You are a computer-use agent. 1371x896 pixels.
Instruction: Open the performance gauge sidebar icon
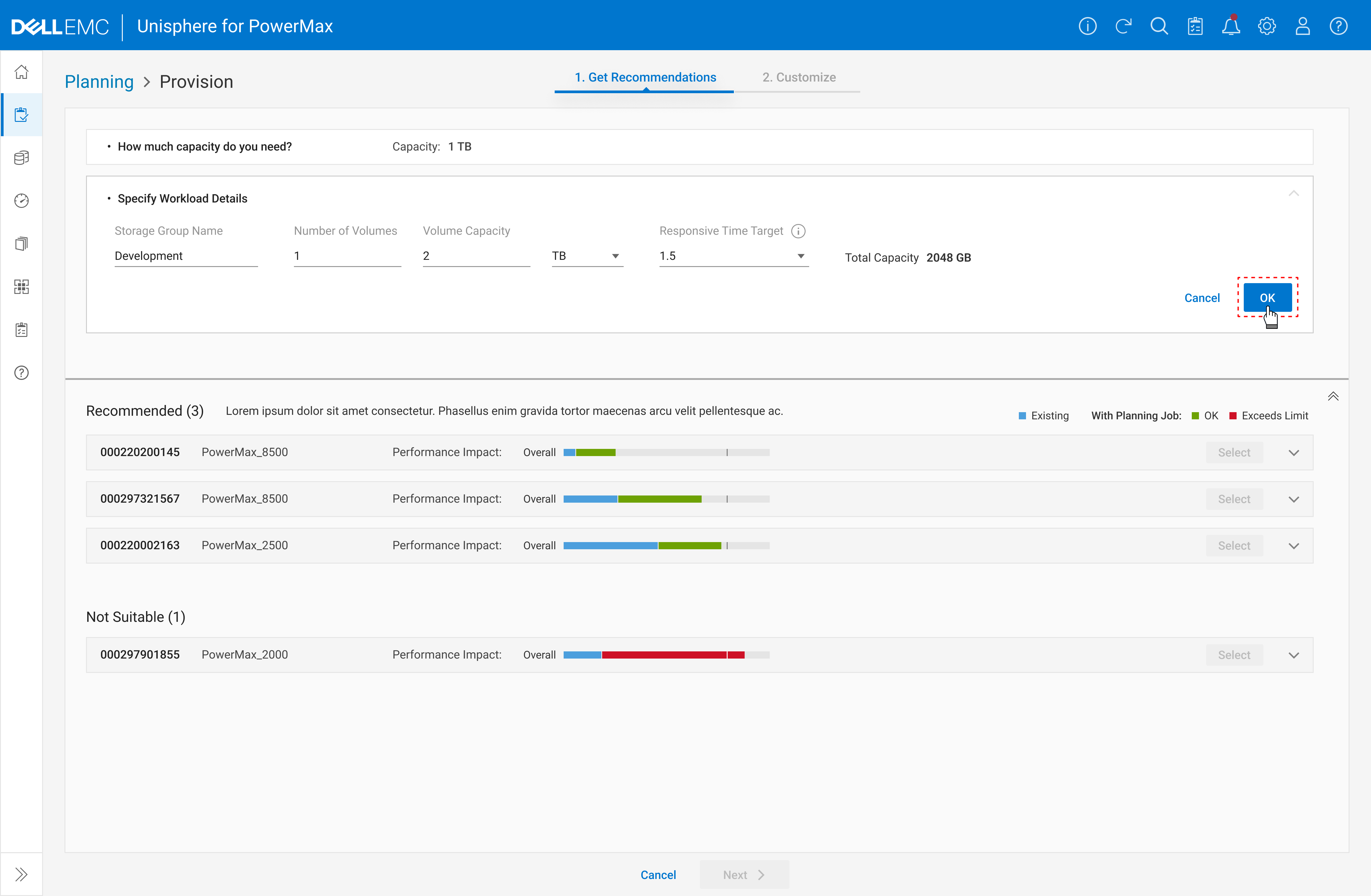pos(21,200)
